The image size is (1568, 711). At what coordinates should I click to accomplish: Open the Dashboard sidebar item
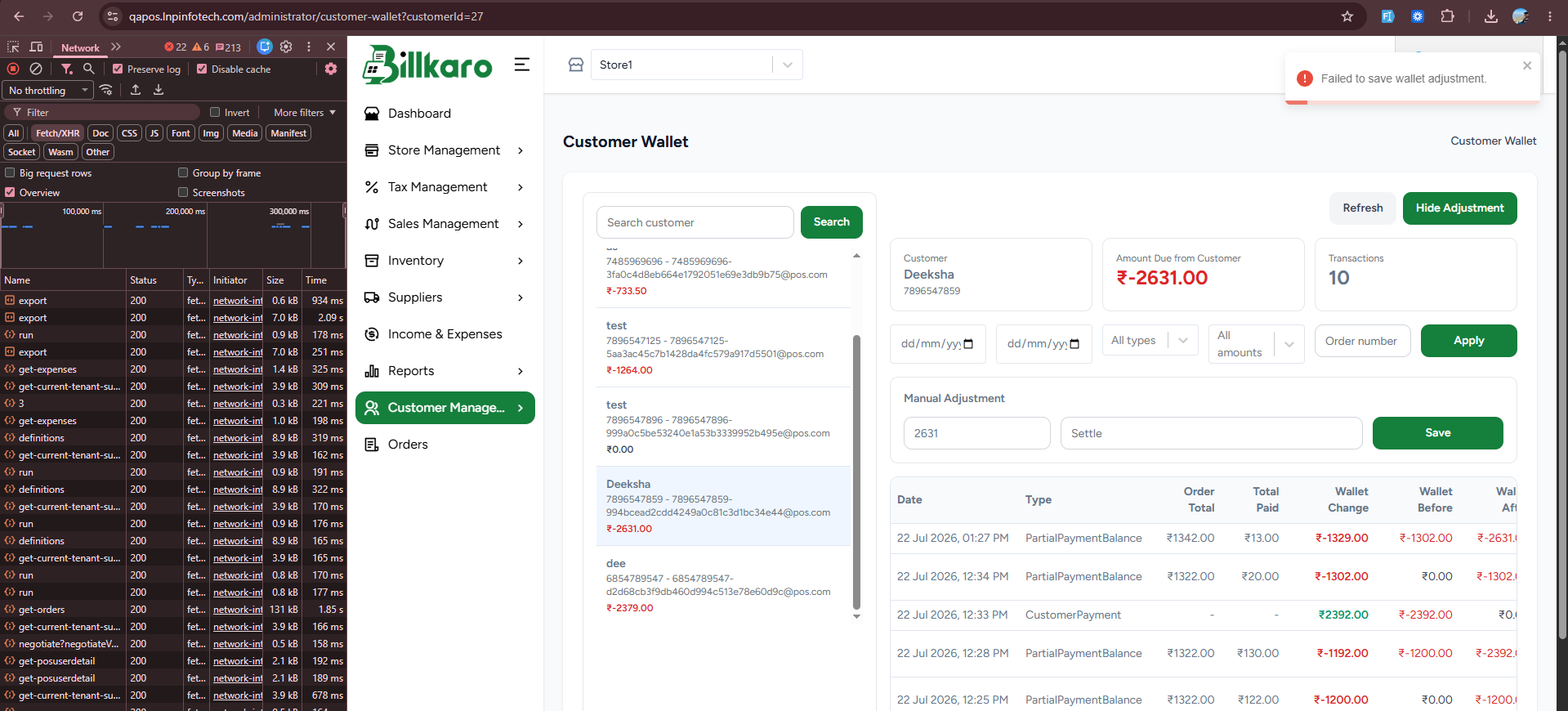pos(445,114)
